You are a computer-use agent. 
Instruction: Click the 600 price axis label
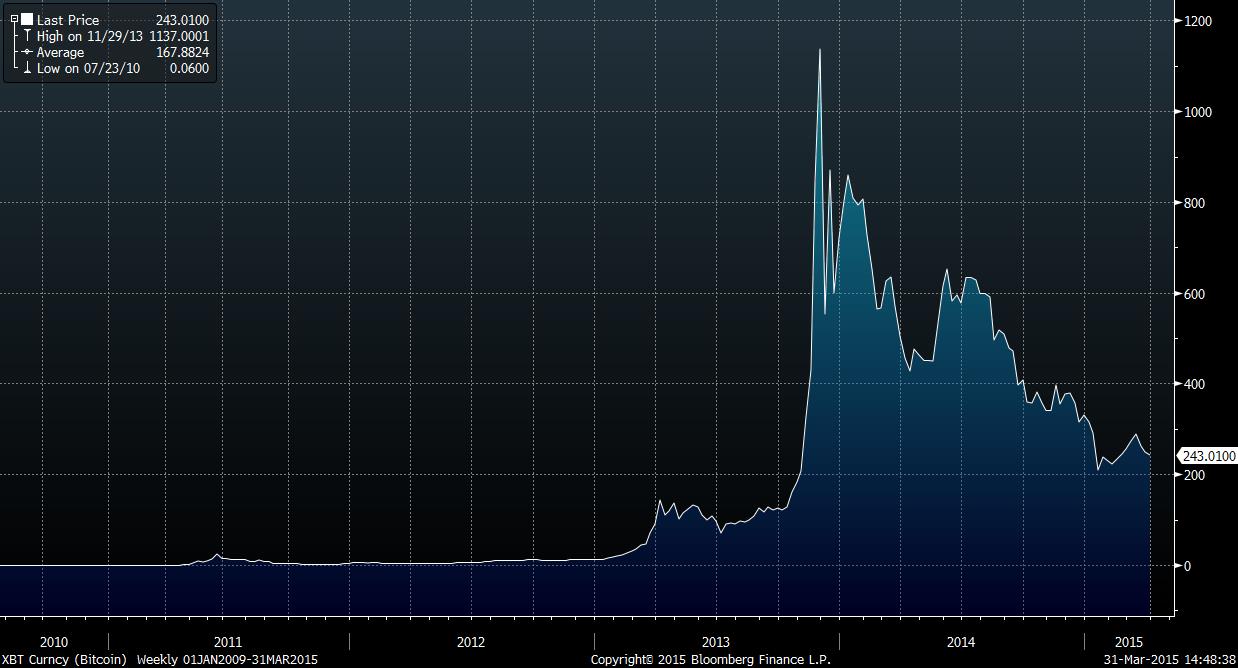pos(1195,294)
